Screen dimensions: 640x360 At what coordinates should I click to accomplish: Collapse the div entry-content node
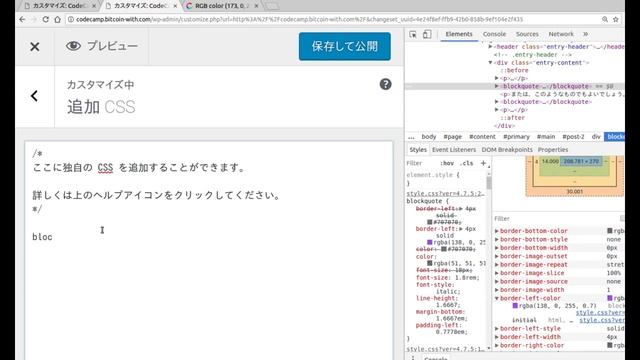tap(491, 62)
